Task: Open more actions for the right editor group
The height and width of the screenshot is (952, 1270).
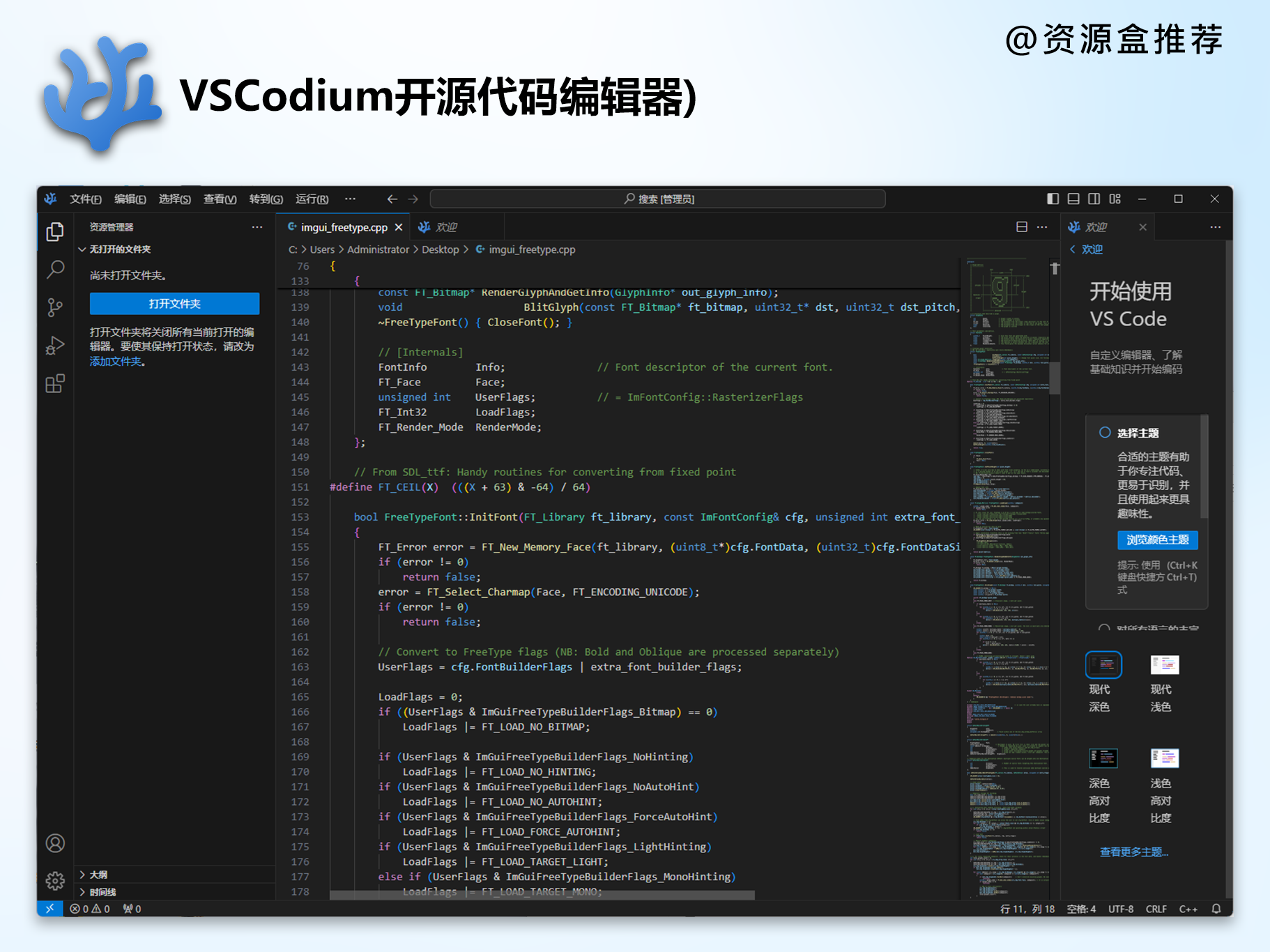Action: [1216, 227]
